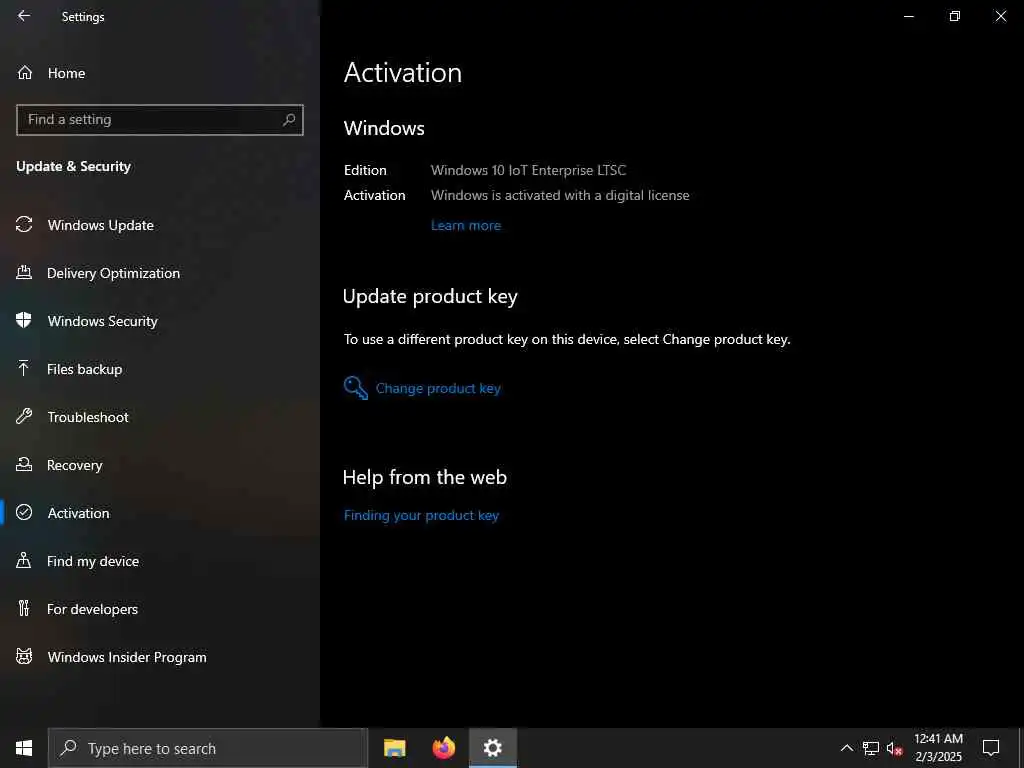Click the Help from the web heading

click(x=425, y=477)
